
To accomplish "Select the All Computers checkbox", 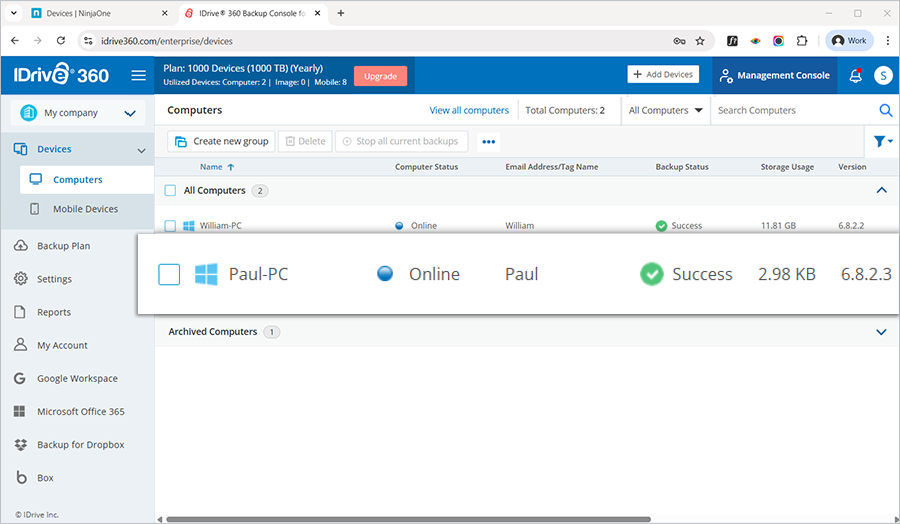I will coord(170,191).
